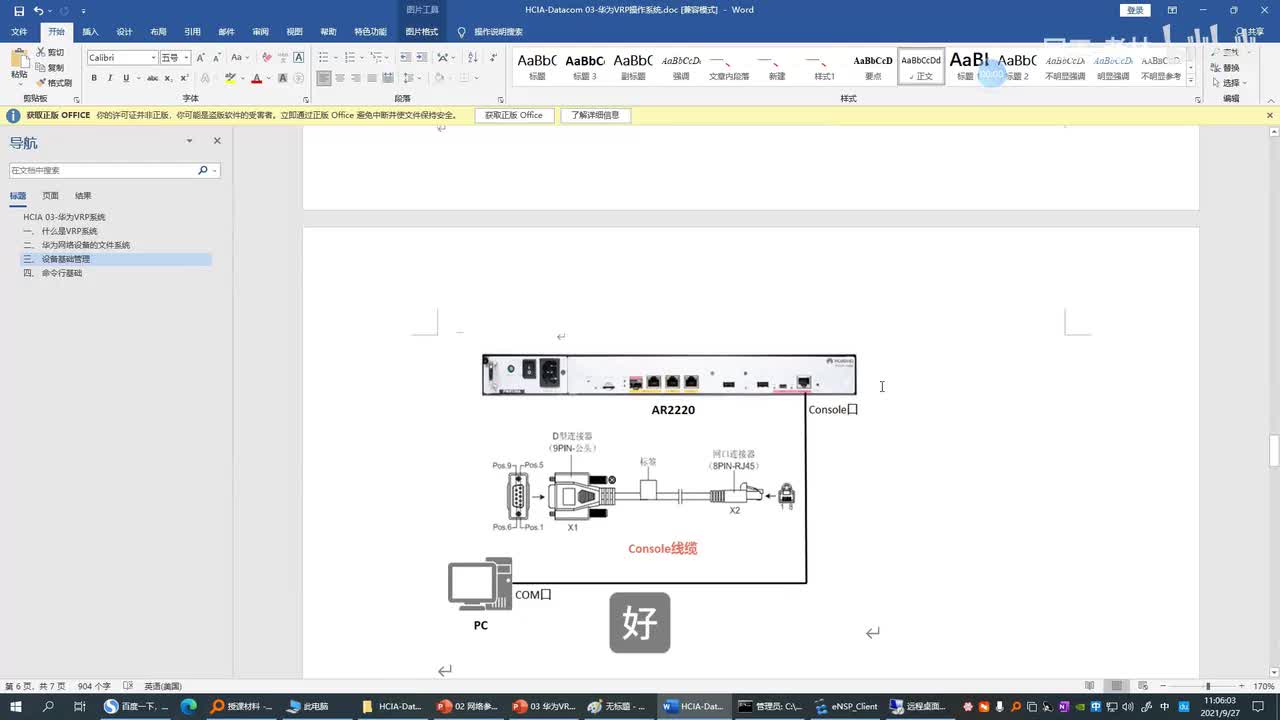
Task: Open the 选择 selection dropdown
Action: [x=1232, y=83]
